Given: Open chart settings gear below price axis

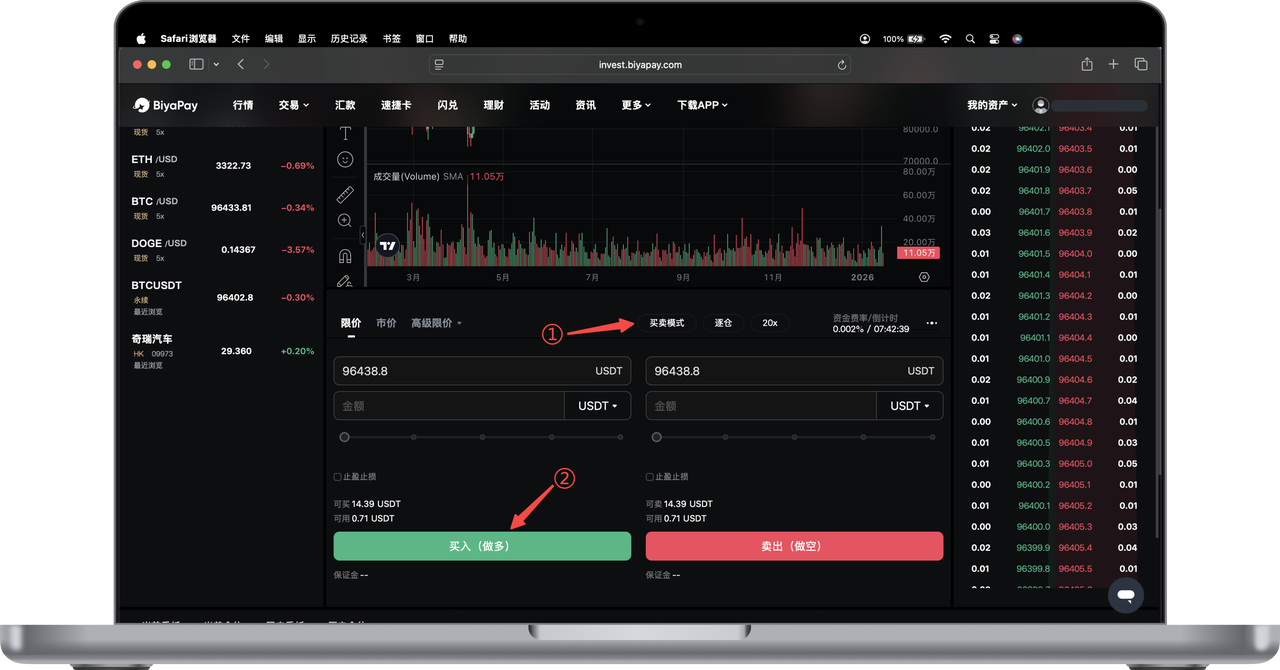Looking at the screenshot, I should tap(923, 277).
